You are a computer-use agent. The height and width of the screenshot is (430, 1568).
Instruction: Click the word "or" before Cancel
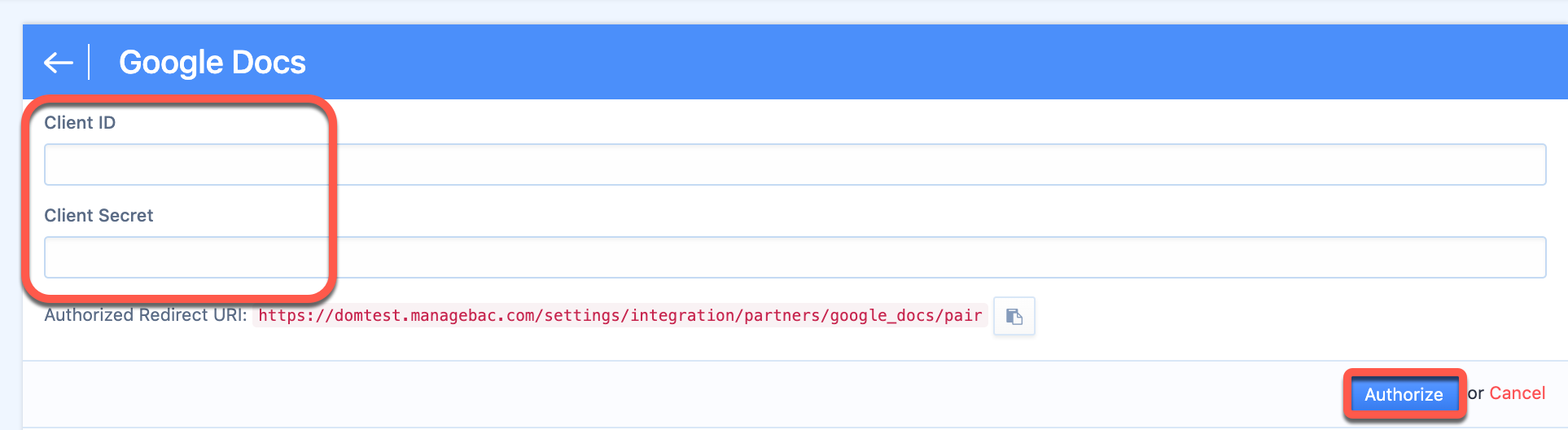tap(1475, 394)
